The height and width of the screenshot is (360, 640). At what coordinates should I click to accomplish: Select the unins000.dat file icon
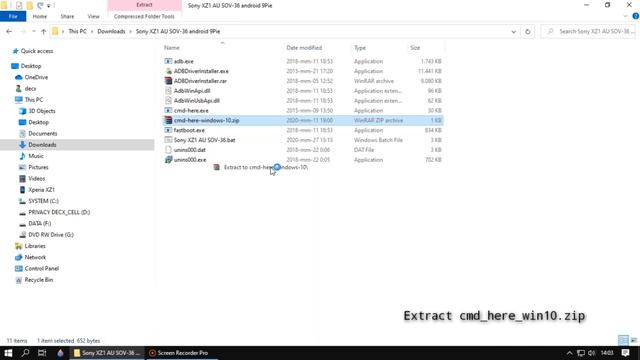(x=168, y=150)
